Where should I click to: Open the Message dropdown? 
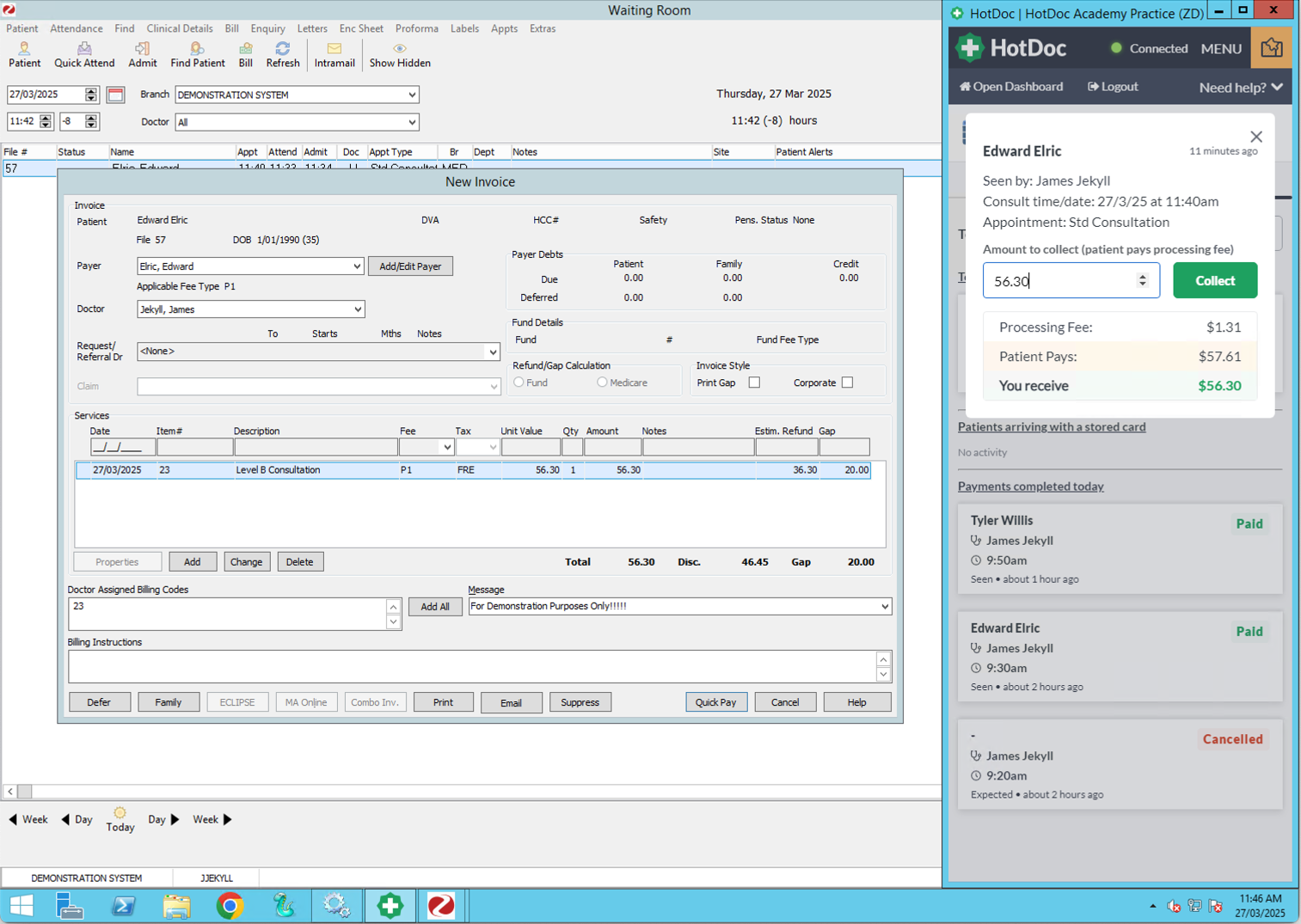coord(884,607)
